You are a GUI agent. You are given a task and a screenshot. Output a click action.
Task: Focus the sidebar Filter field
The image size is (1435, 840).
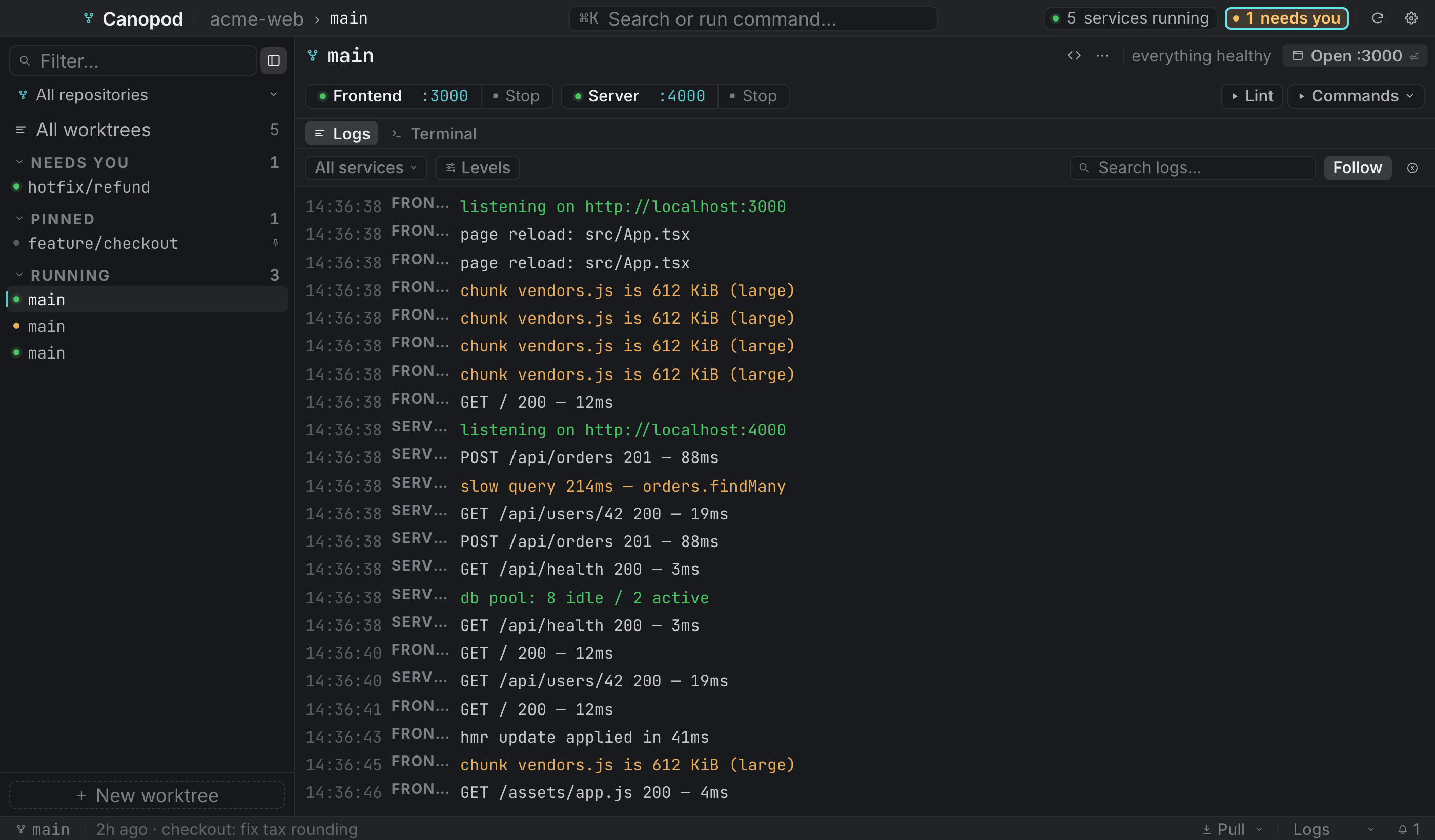pos(133,60)
